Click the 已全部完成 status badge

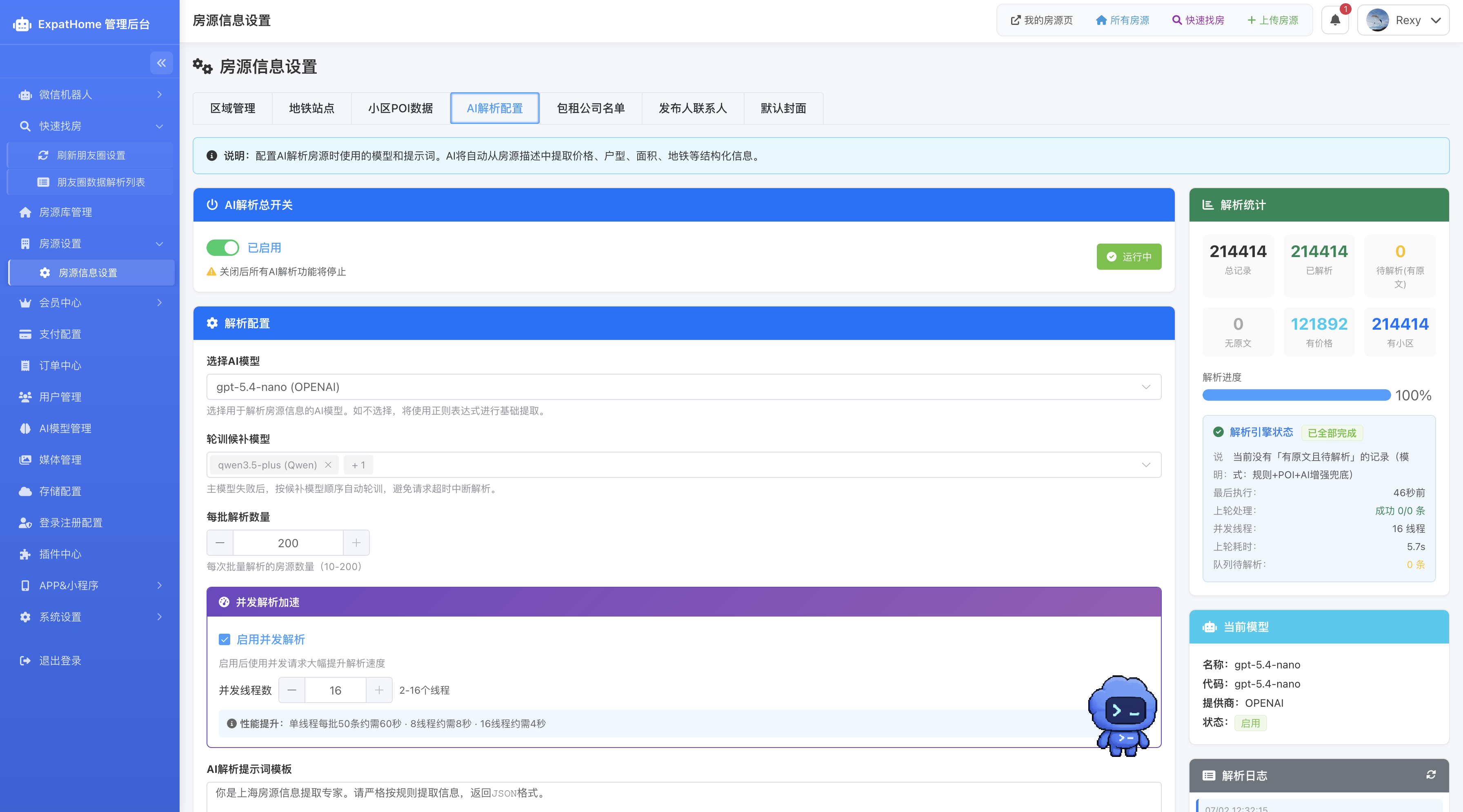coord(1332,433)
